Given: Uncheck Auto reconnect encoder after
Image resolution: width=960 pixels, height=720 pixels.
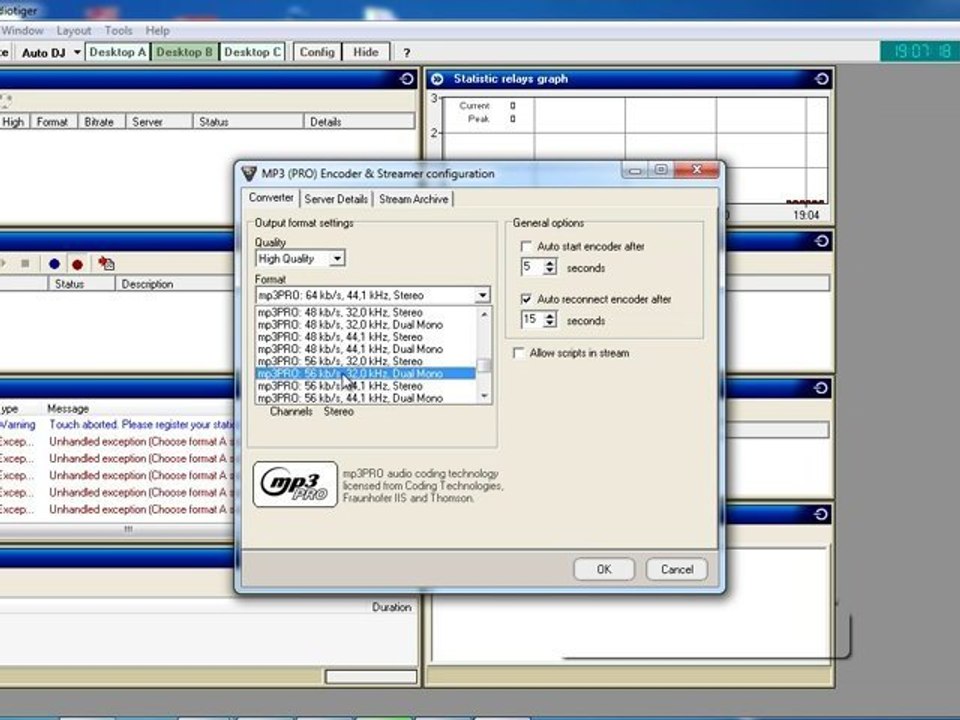Looking at the screenshot, I should coord(525,299).
